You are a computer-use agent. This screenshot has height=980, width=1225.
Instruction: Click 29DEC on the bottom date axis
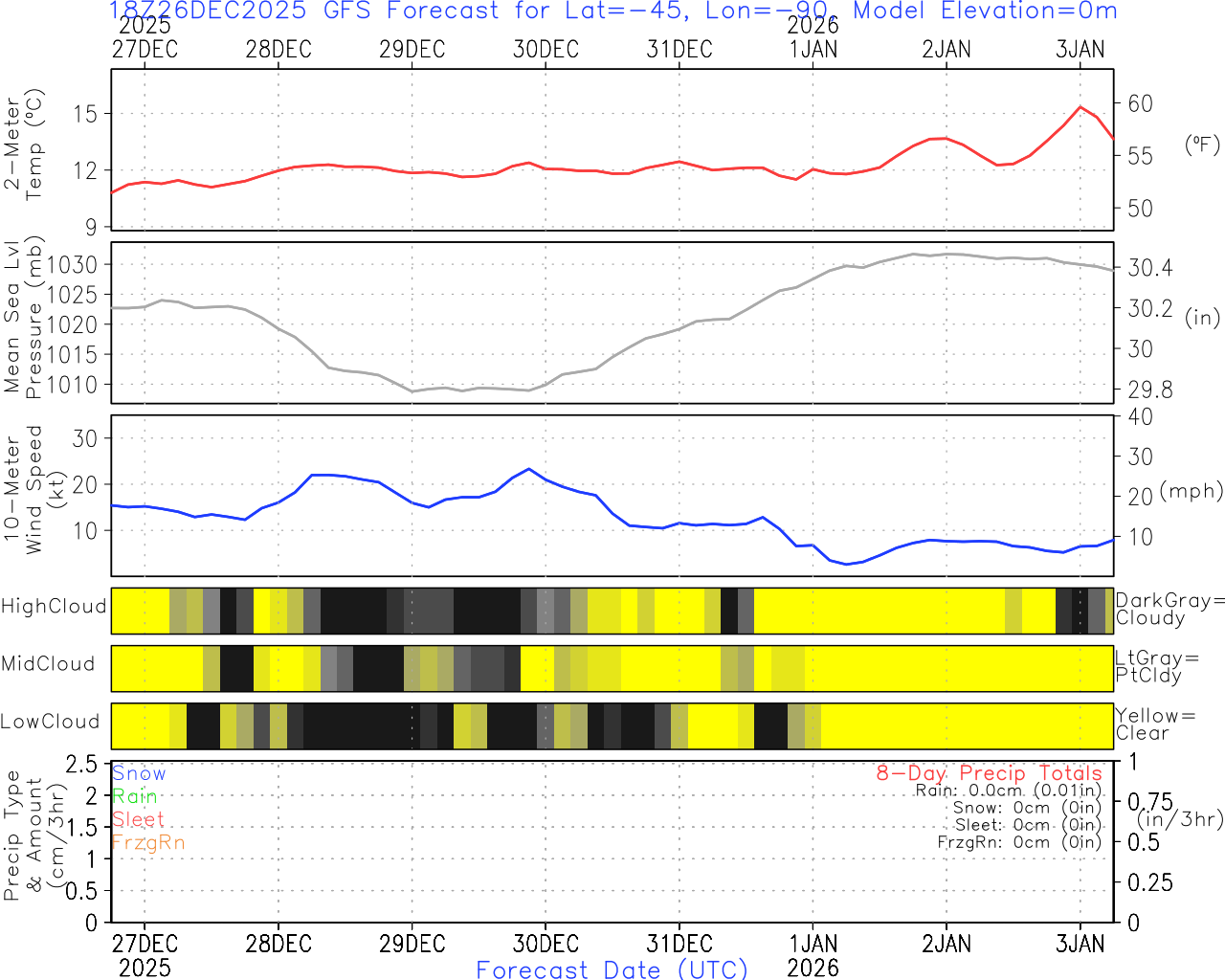click(x=412, y=944)
